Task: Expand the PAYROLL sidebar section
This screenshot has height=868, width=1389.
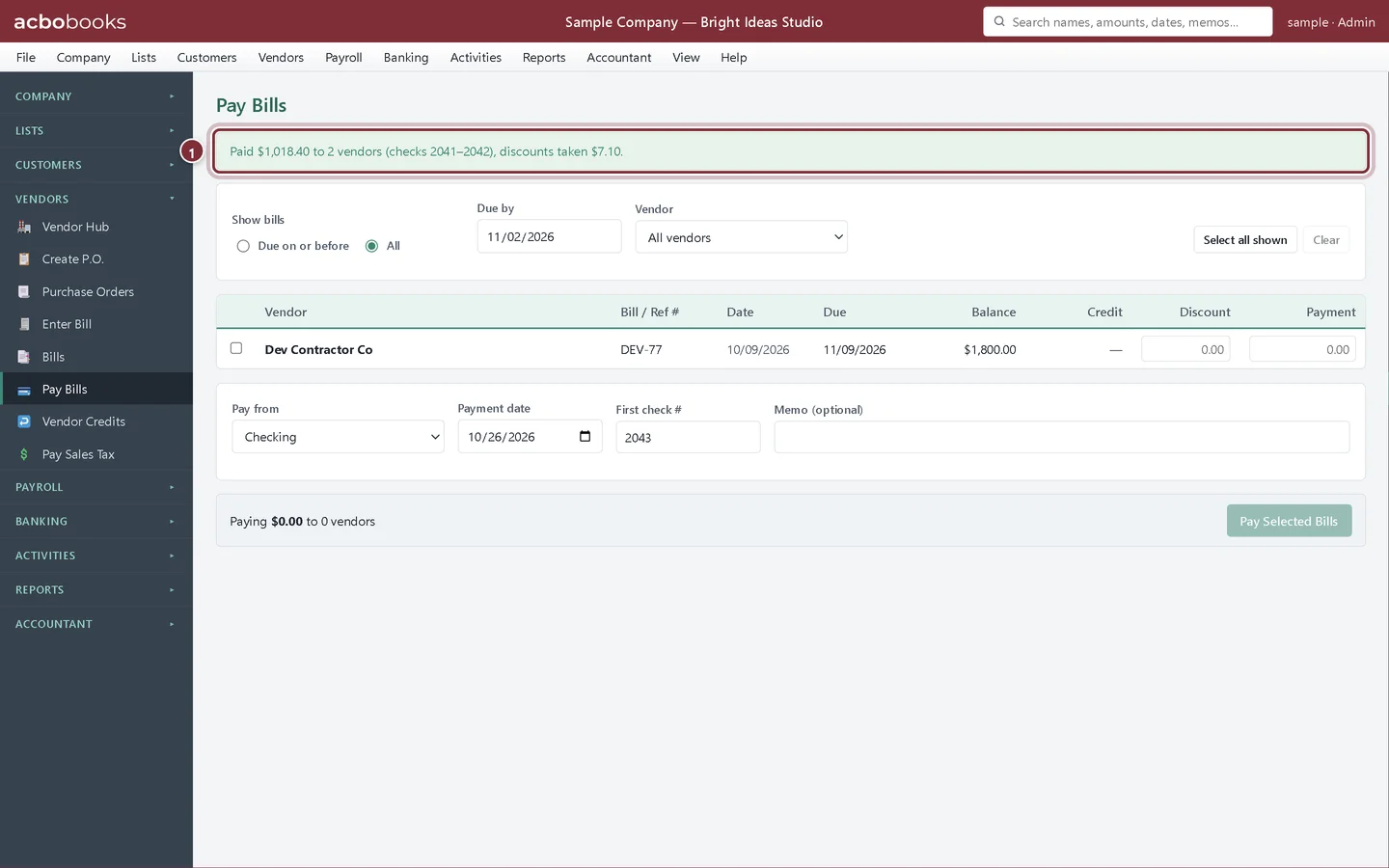Action: (96, 487)
